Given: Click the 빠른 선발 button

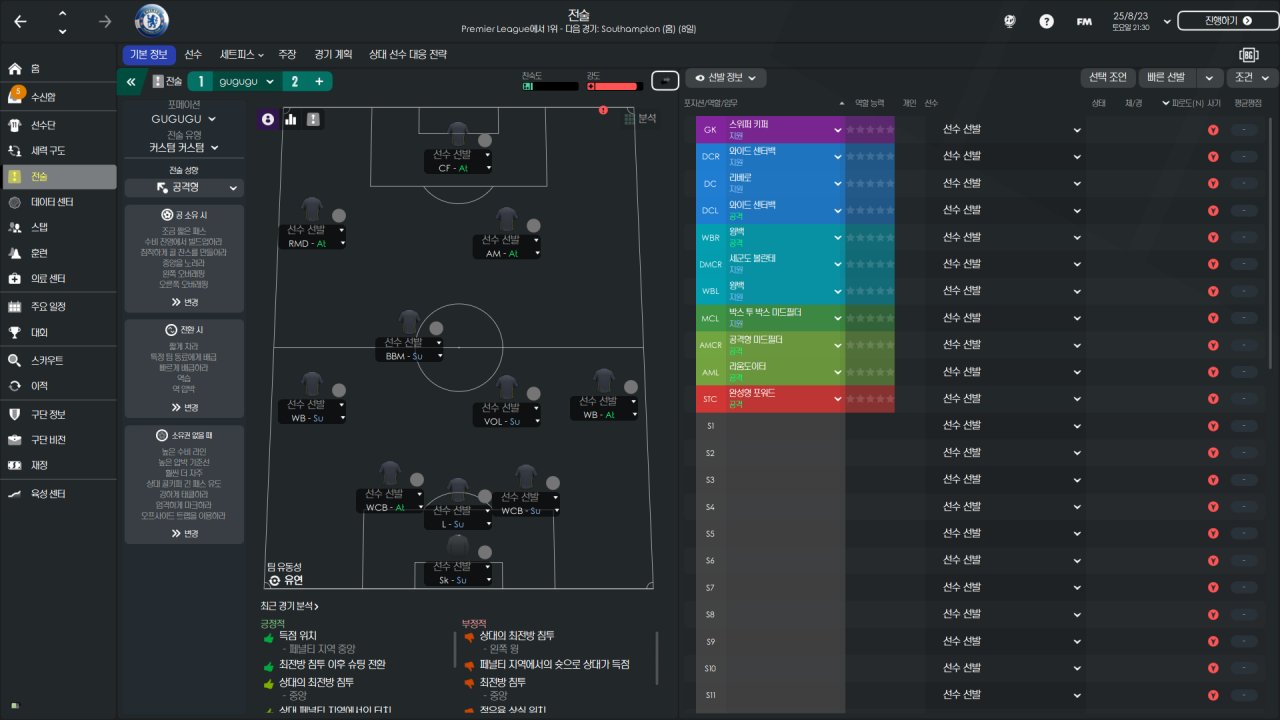Looking at the screenshot, I should coord(1167,78).
